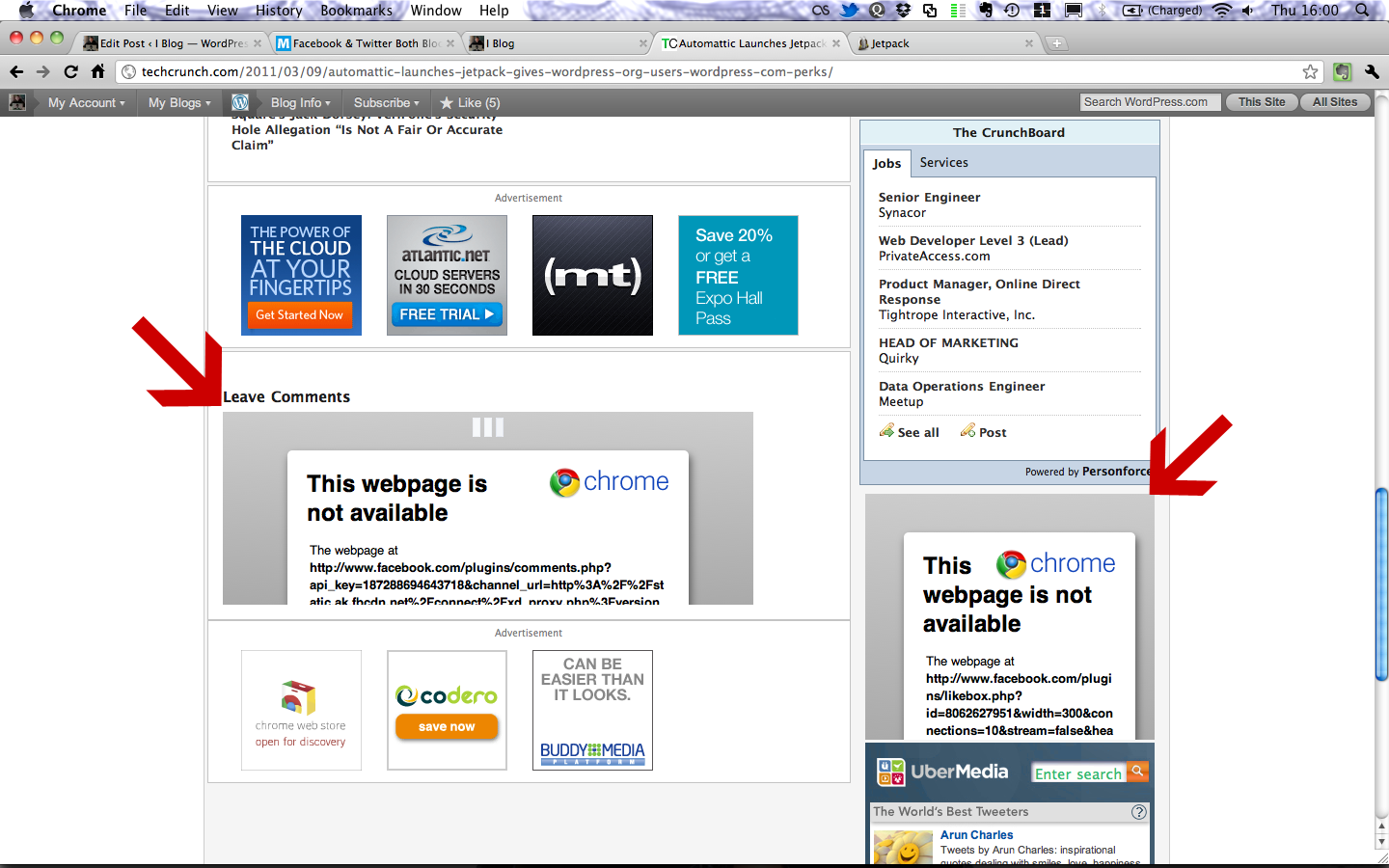Open the Blog Info dropdown menu
1389x868 pixels.
click(x=300, y=102)
